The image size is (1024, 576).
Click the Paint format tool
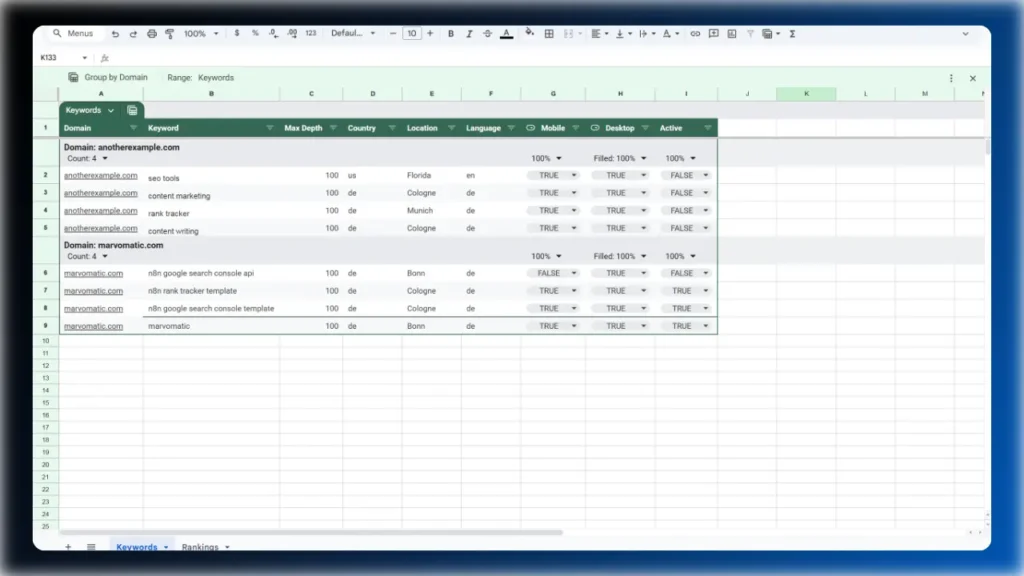[170, 33]
